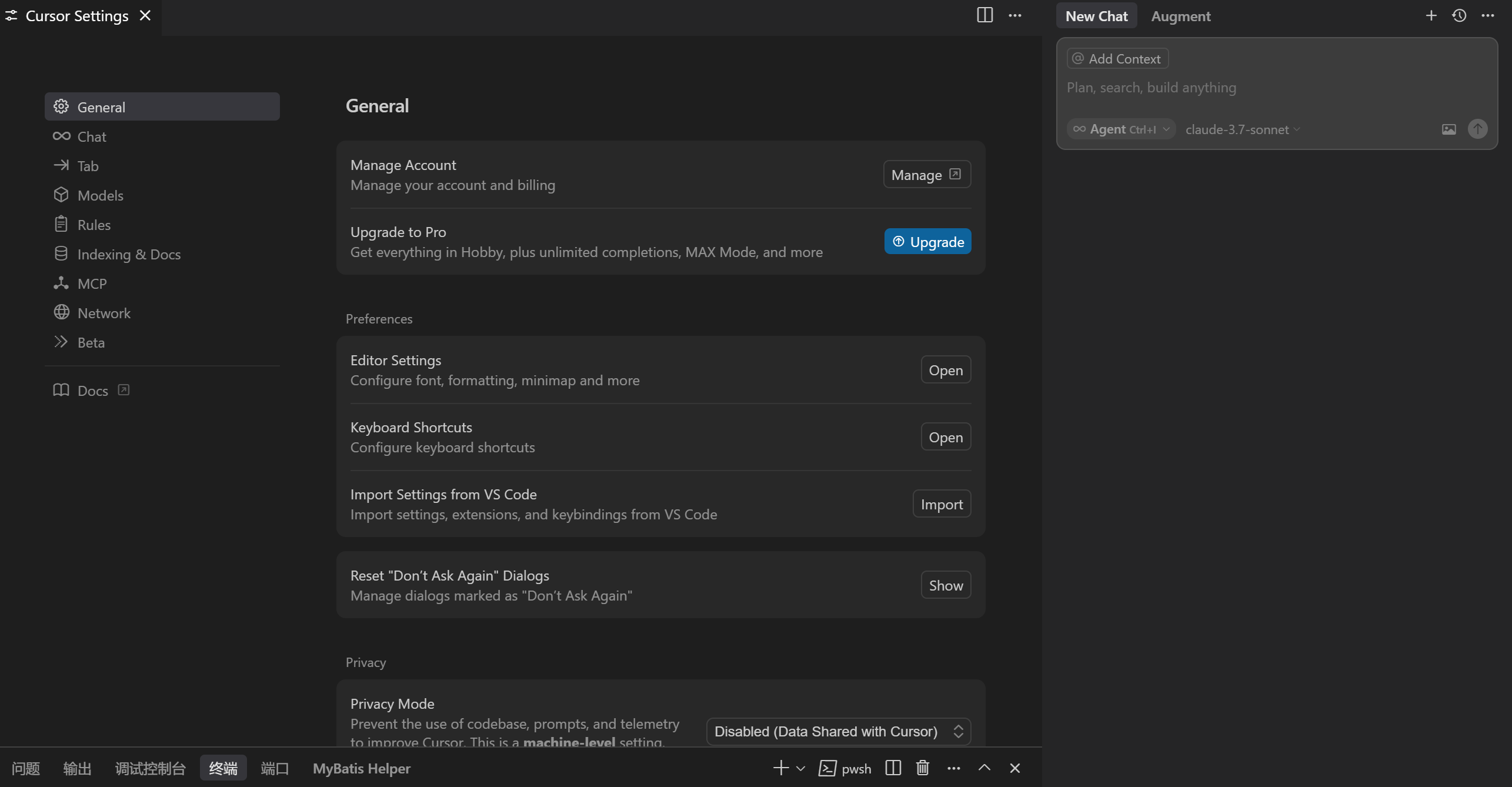Open the Tab settings section

coord(162,166)
